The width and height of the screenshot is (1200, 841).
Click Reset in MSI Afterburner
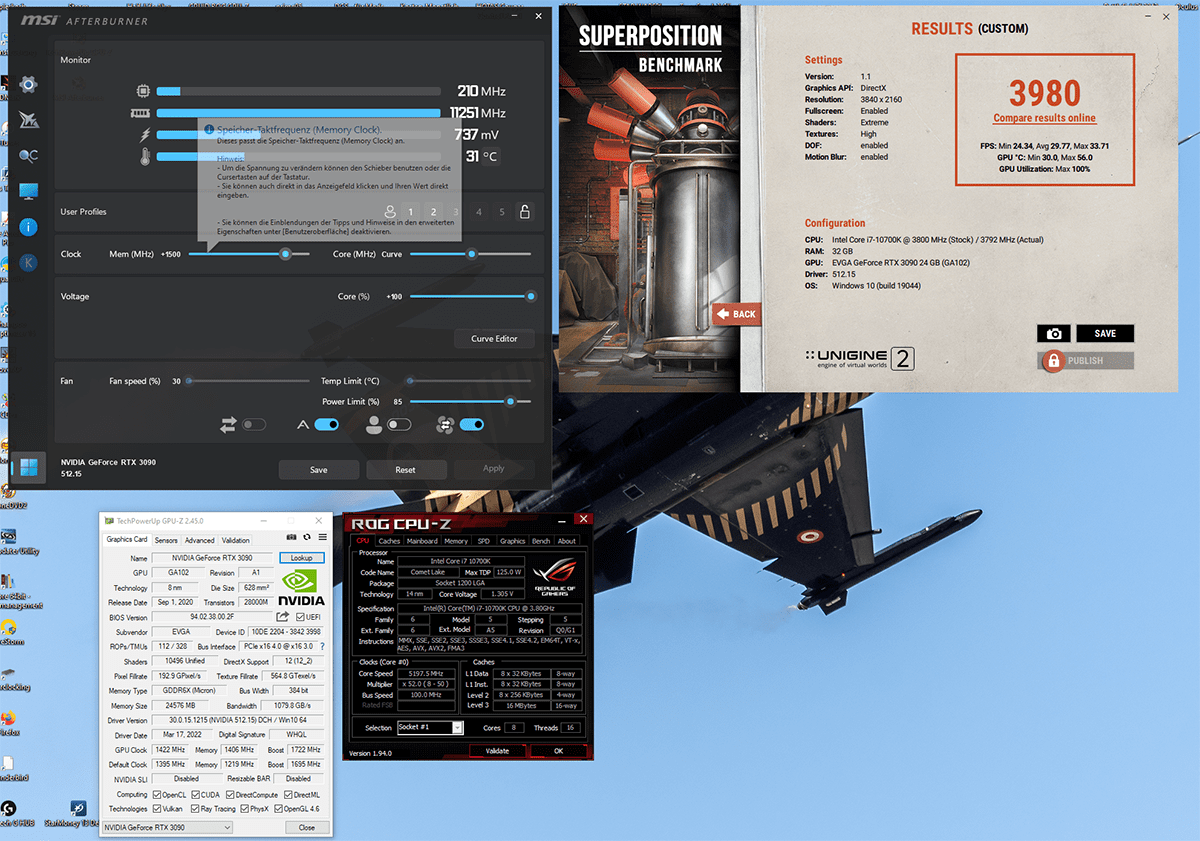tap(405, 469)
